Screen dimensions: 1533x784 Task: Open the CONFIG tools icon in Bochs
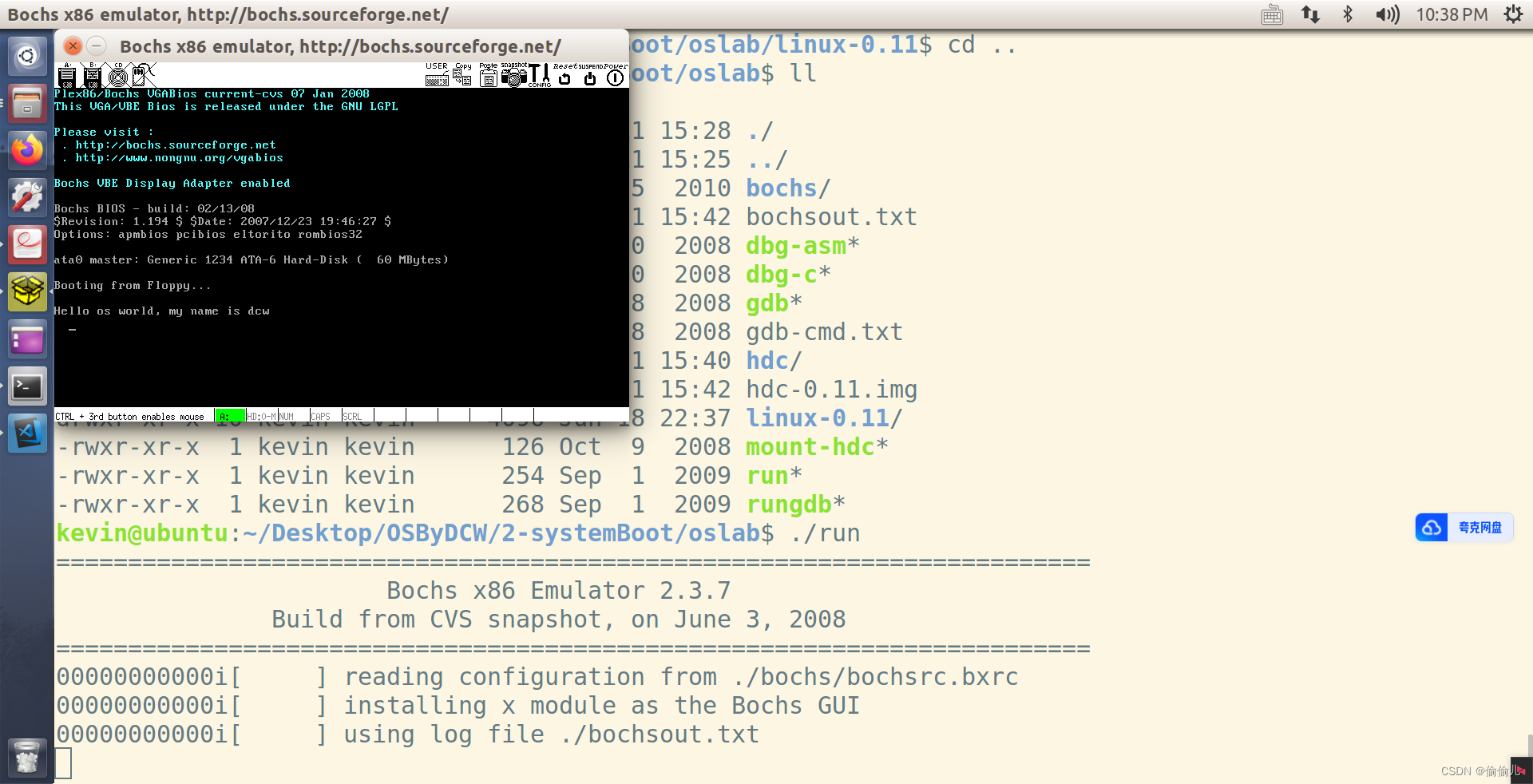pos(540,76)
